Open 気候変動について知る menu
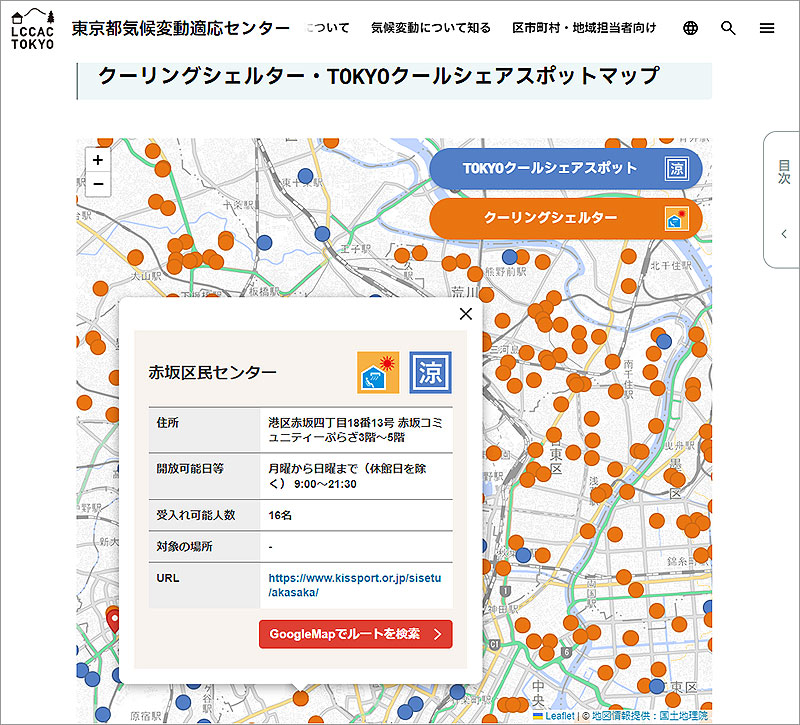This screenshot has width=800, height=725. [430, 28]
